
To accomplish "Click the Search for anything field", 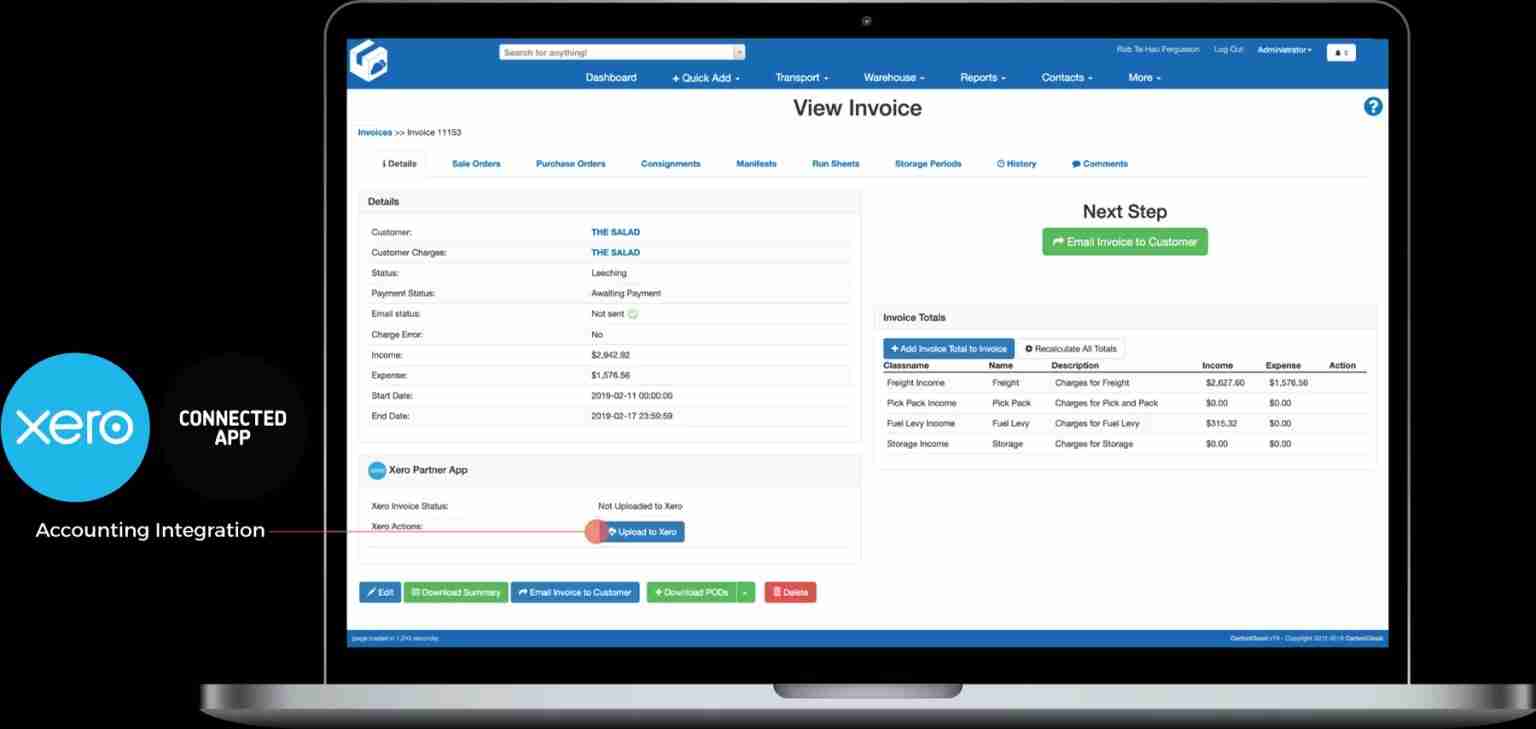I will click(x=615, y=53).
